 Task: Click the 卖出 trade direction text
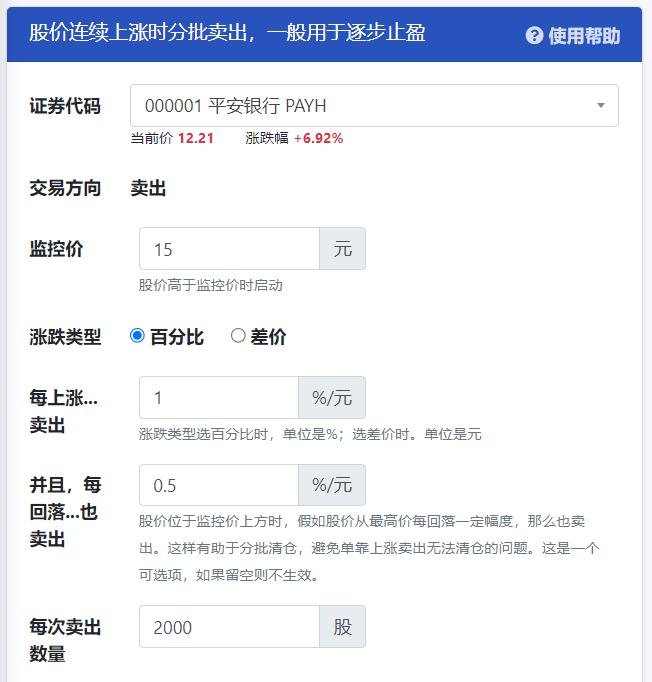pyautogui.click(x=148, y=188)
